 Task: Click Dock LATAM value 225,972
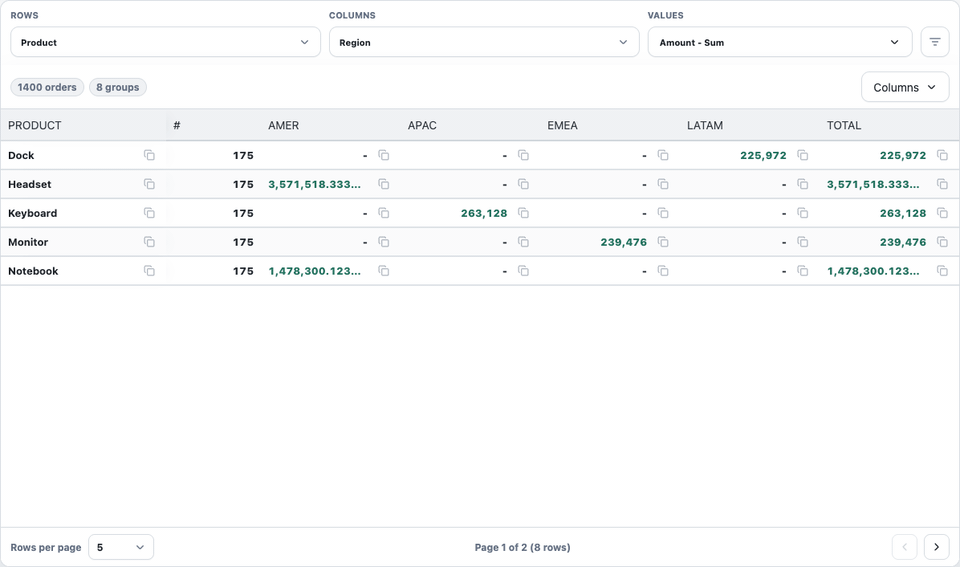coord(763,155)
